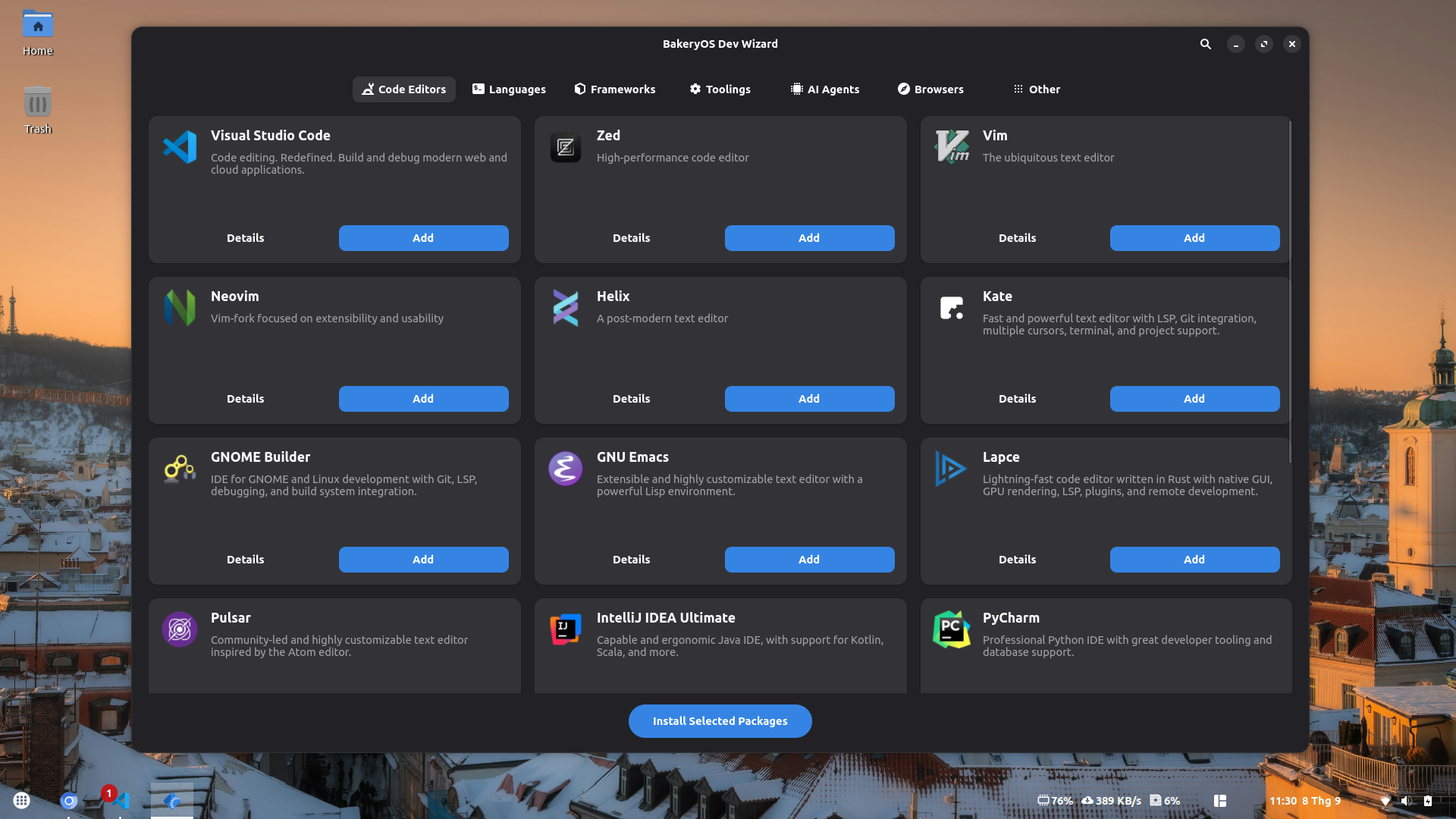The height and width of the screenshot is (819, 1456).
Task: Click the battery icon in system tray
Action: (x=1428, y=801)
